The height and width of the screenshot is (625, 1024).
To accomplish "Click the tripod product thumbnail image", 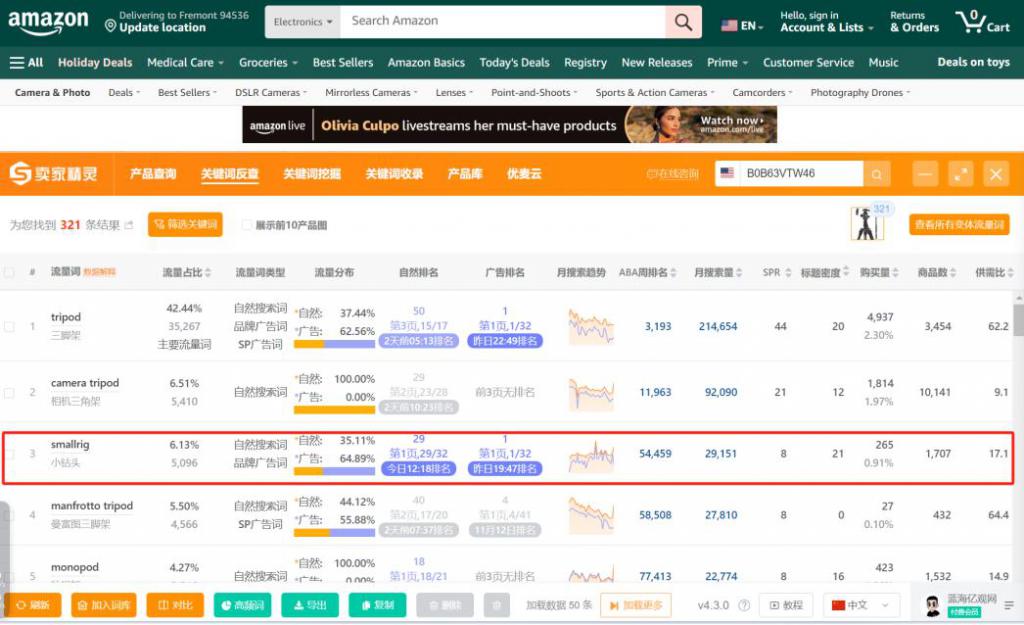I will [864, 226].
